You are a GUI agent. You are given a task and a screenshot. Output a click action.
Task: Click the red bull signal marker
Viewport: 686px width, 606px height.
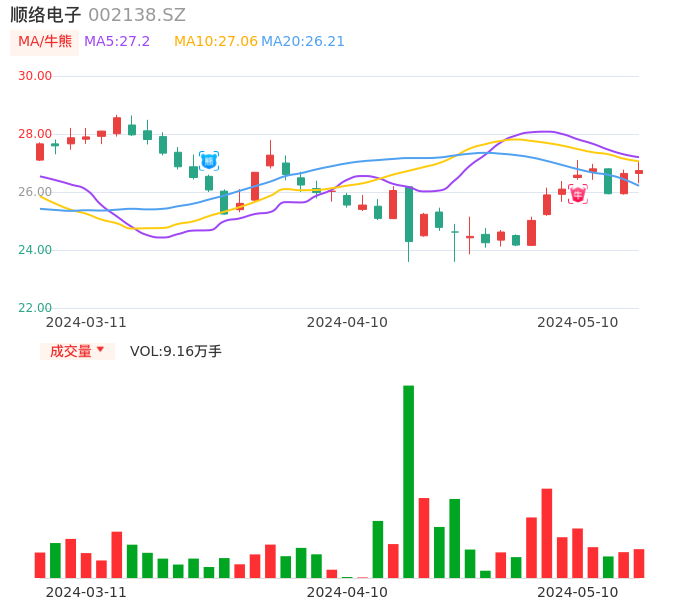pos(578,194)
